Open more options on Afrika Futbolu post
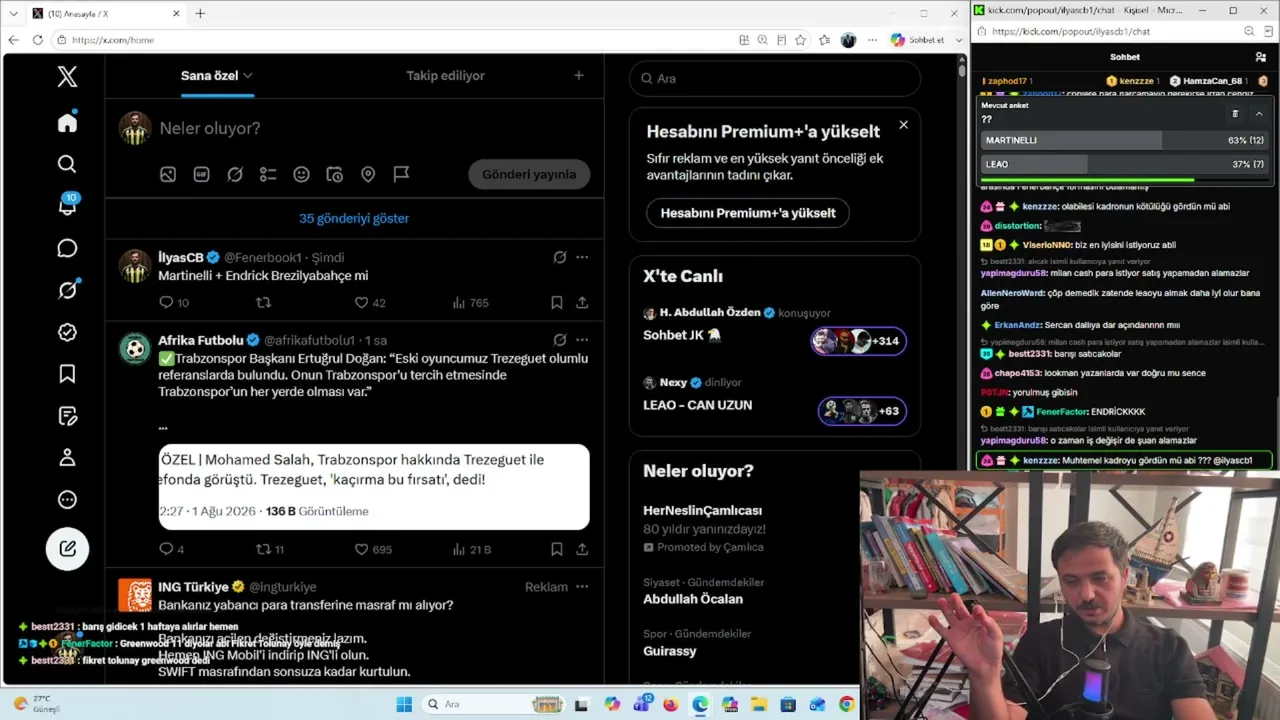Viewport: 1280px width, 720px height. [582, 340]
